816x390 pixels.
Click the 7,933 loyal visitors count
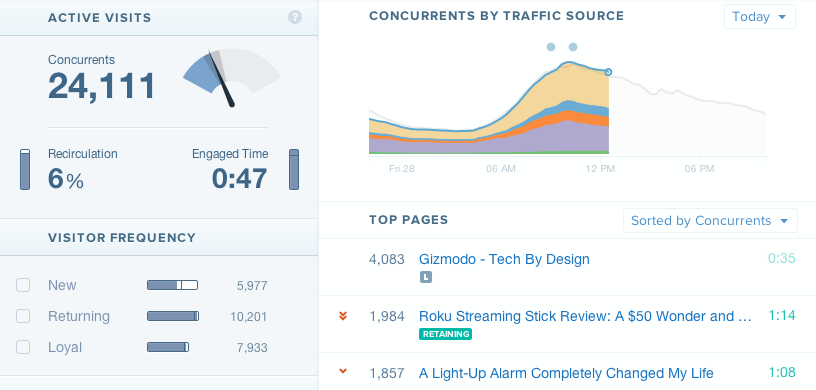click(252, 347)
